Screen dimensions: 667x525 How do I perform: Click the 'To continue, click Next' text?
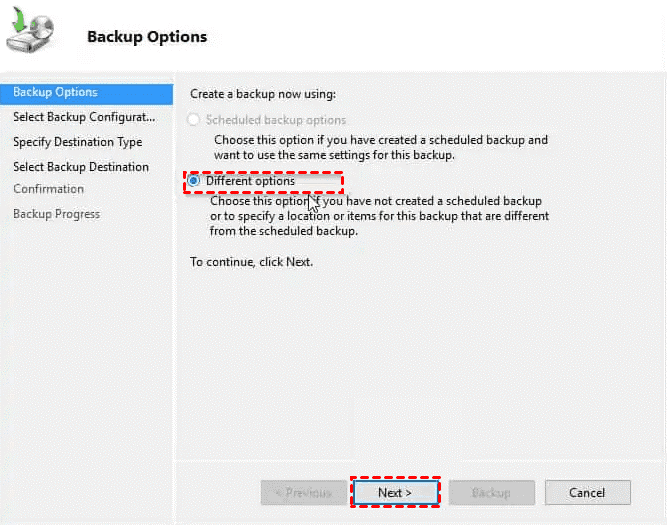tap(251, 262)
